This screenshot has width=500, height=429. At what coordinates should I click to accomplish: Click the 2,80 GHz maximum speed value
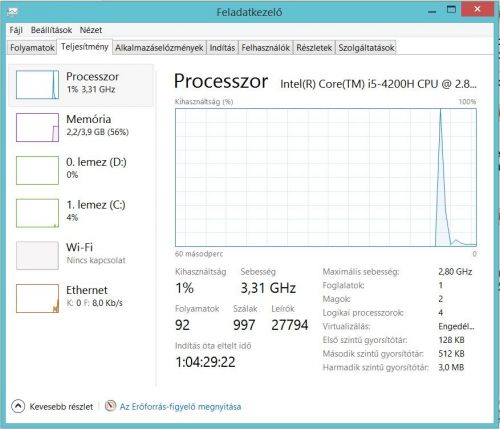(455, 272)
